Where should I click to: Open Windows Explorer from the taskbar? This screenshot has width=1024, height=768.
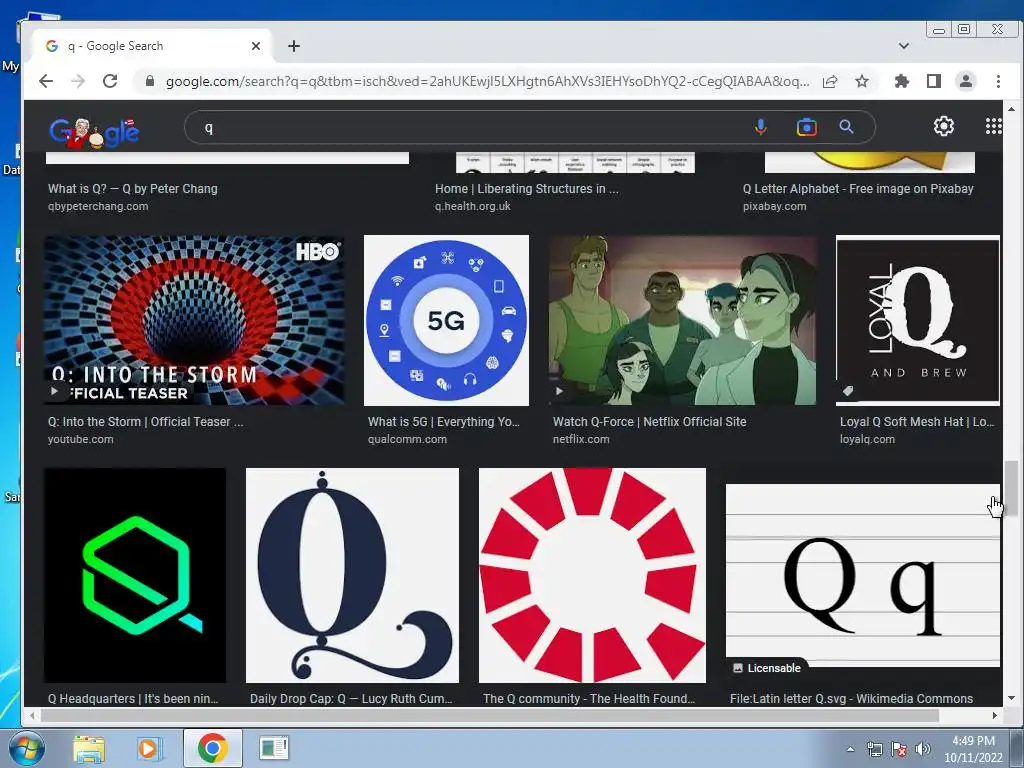pyautogui.click(x=89, y=748)
